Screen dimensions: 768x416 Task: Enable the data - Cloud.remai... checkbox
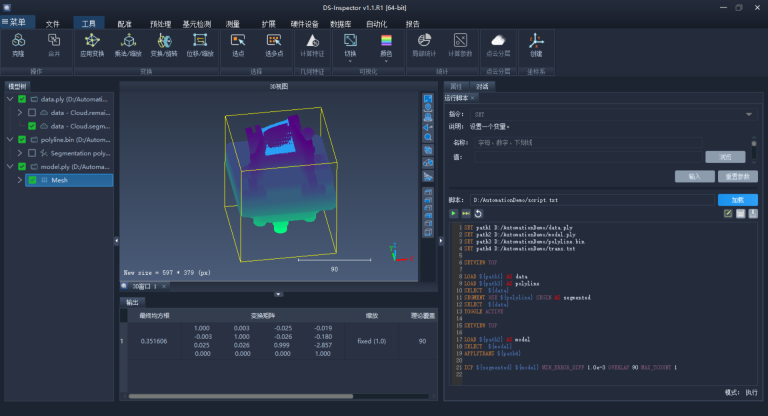click(32, 113)
